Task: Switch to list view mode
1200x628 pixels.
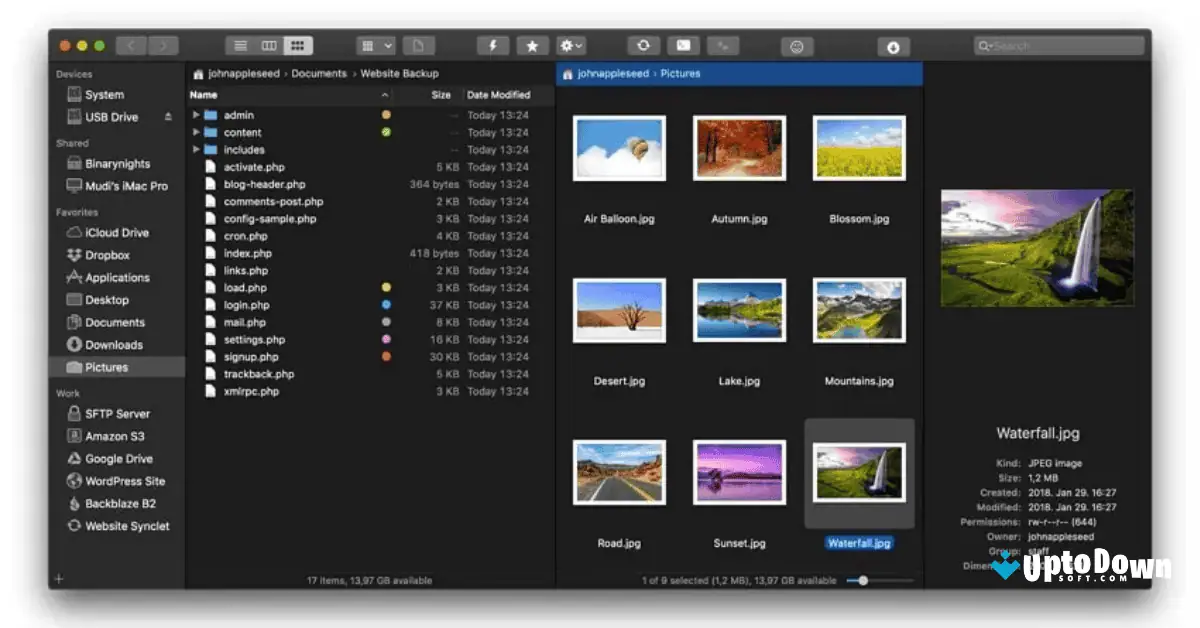Action: pyautogui.click(x=239, y=44)
